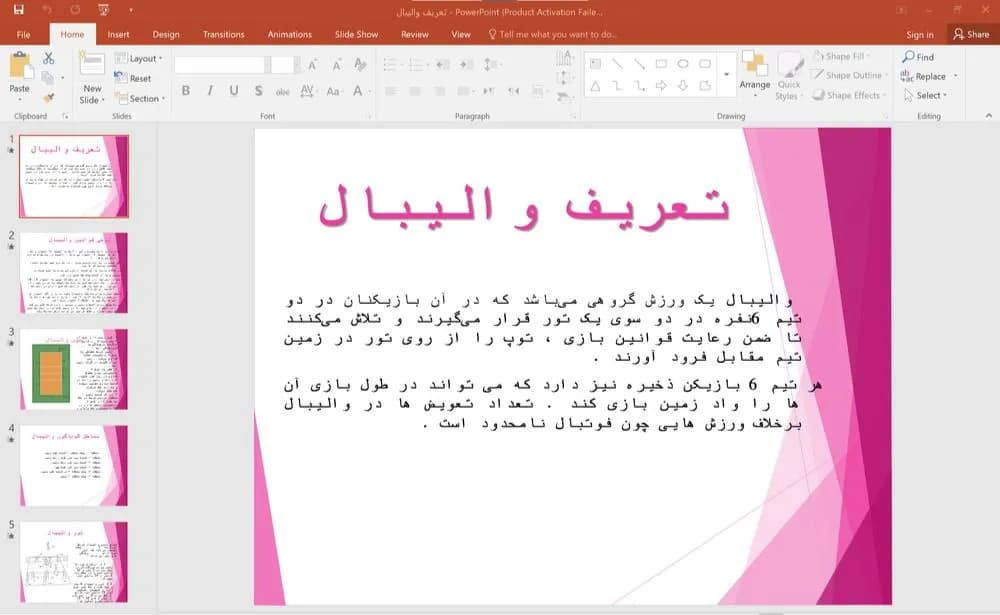This screenshot has width=1000, height=615.
Task: Select slide 2 thumbnail
Action: coord(74,273)
